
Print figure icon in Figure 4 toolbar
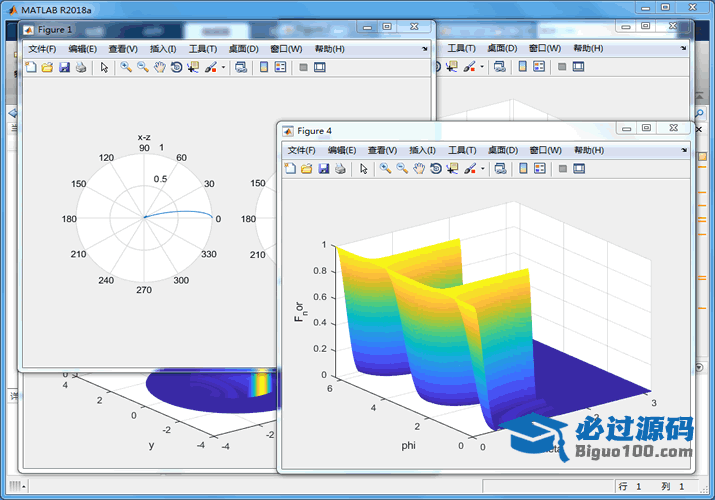click(x=340, y=169)
